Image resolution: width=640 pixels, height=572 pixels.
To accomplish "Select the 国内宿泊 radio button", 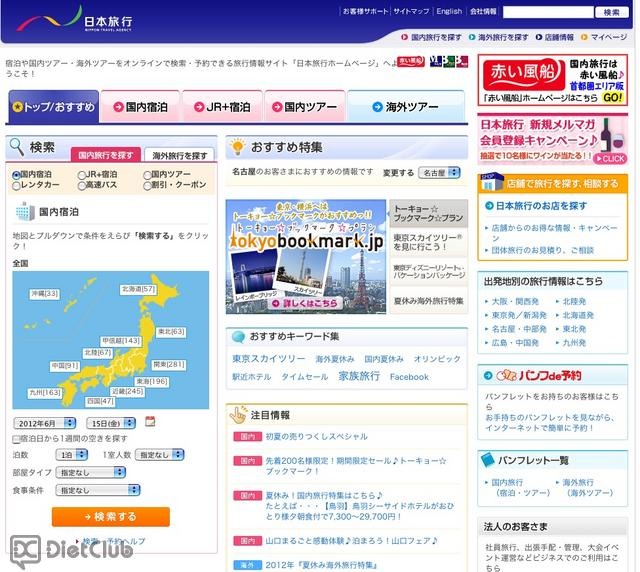I will [16, 175].
